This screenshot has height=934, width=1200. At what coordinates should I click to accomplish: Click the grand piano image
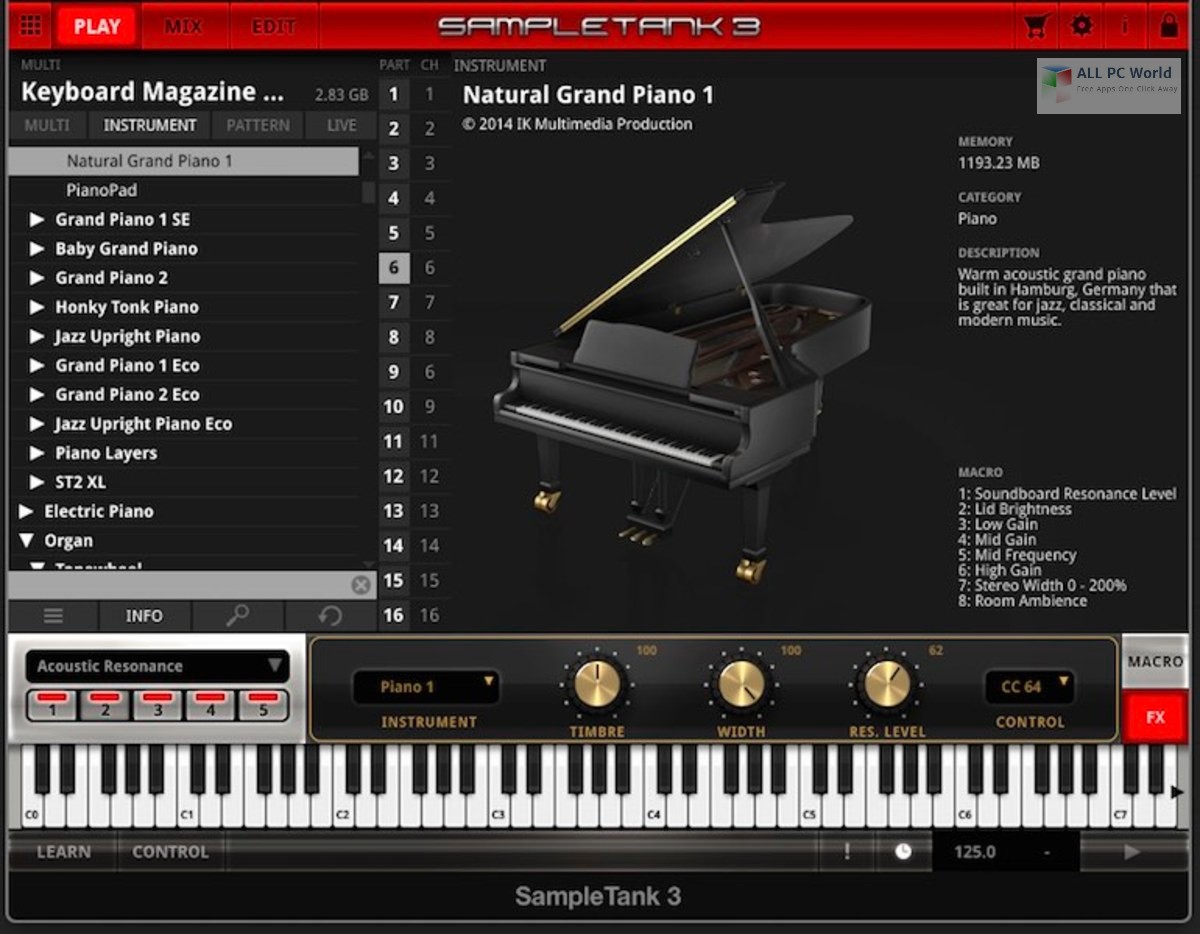684,382
